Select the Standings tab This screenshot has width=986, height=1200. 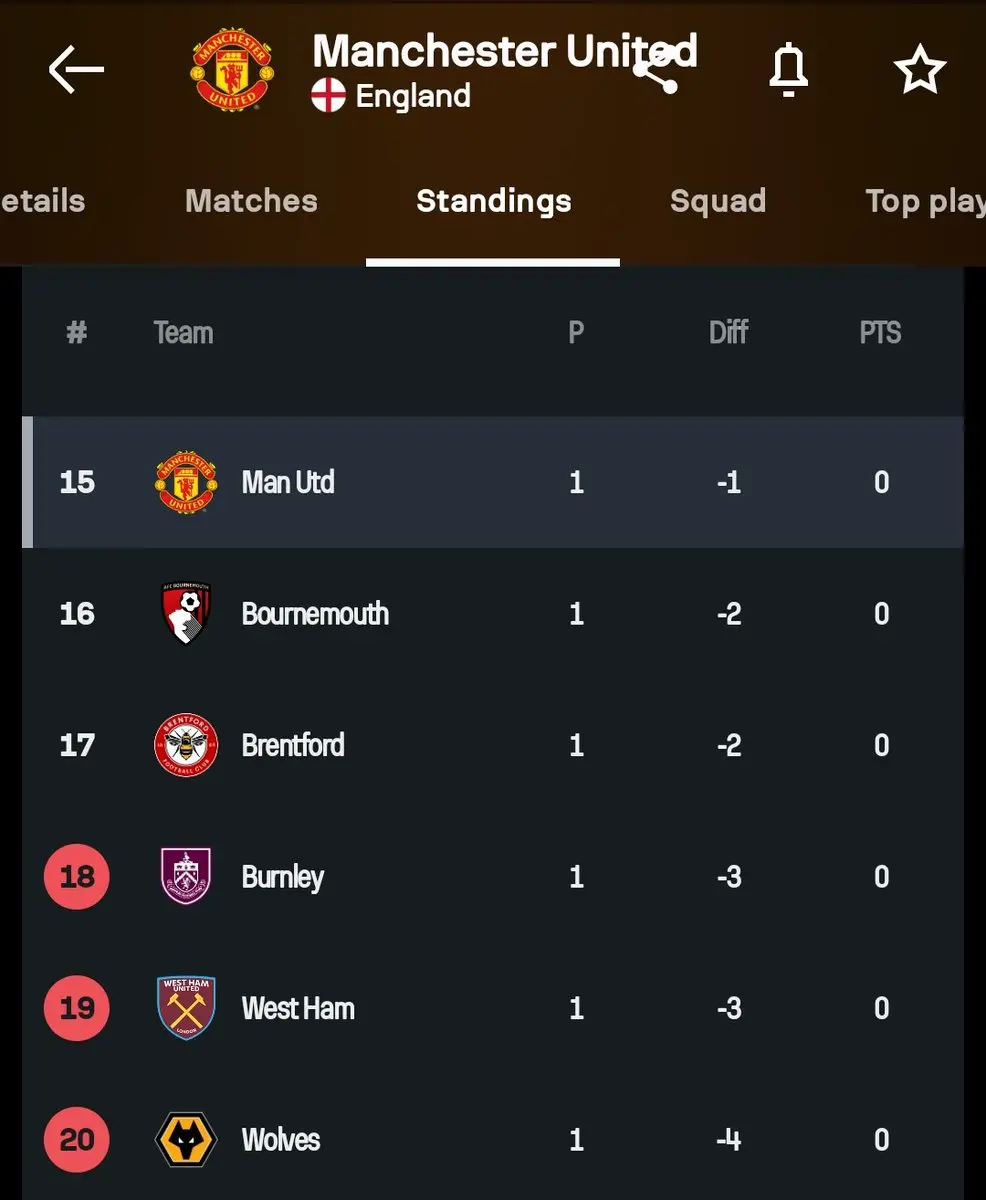tap(493, 201)
